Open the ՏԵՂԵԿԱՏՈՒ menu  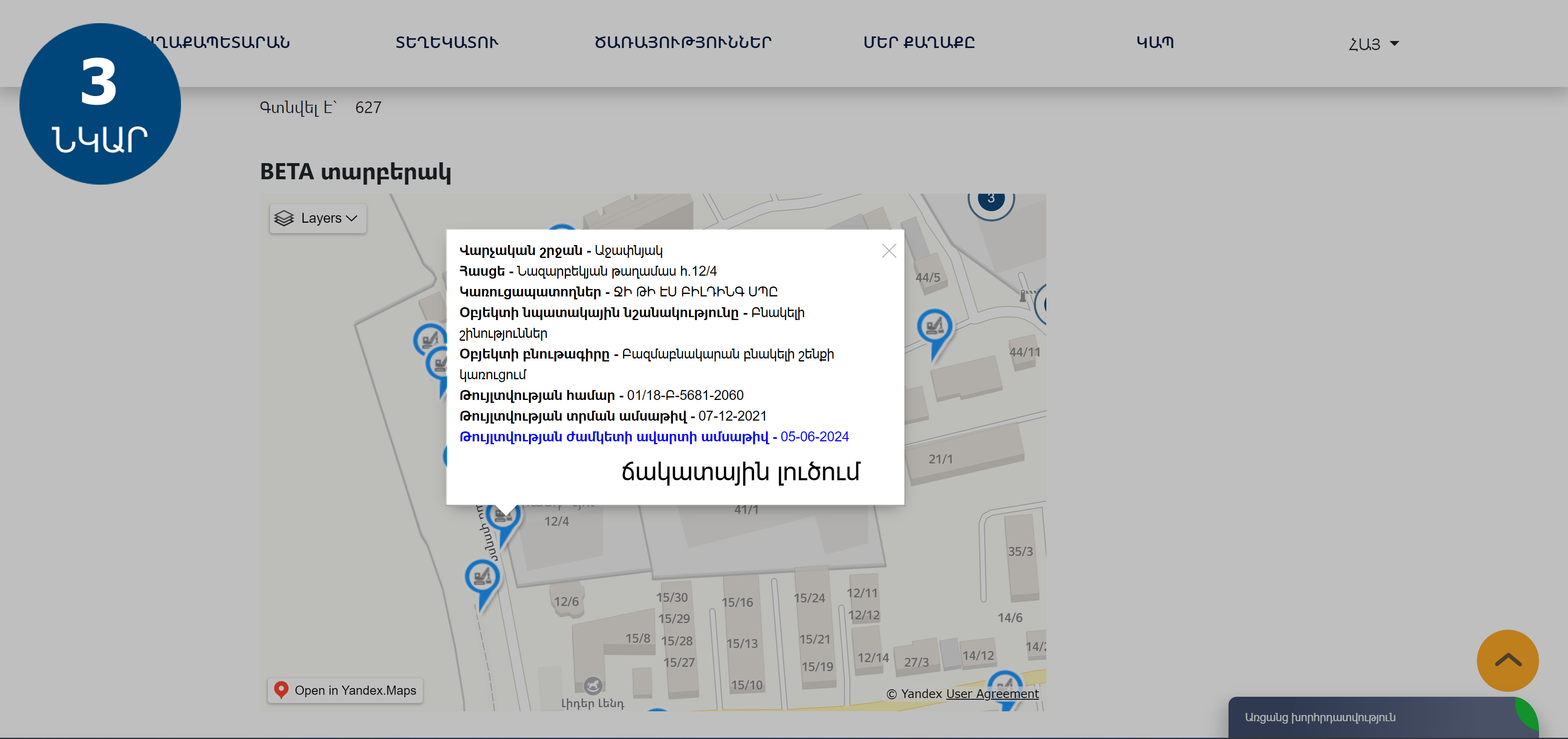pyautogui.click(x=447, y=43)
